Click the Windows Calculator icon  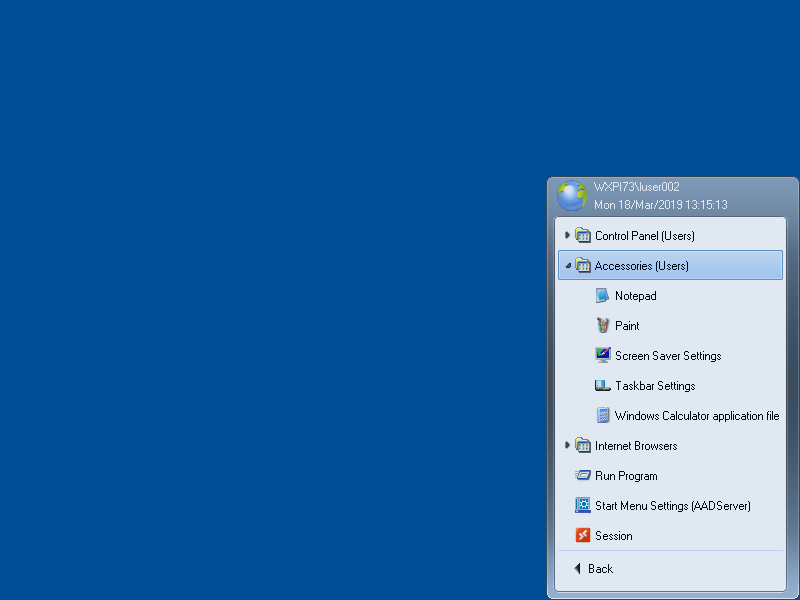pyautogui.click(x=603, y=416)
